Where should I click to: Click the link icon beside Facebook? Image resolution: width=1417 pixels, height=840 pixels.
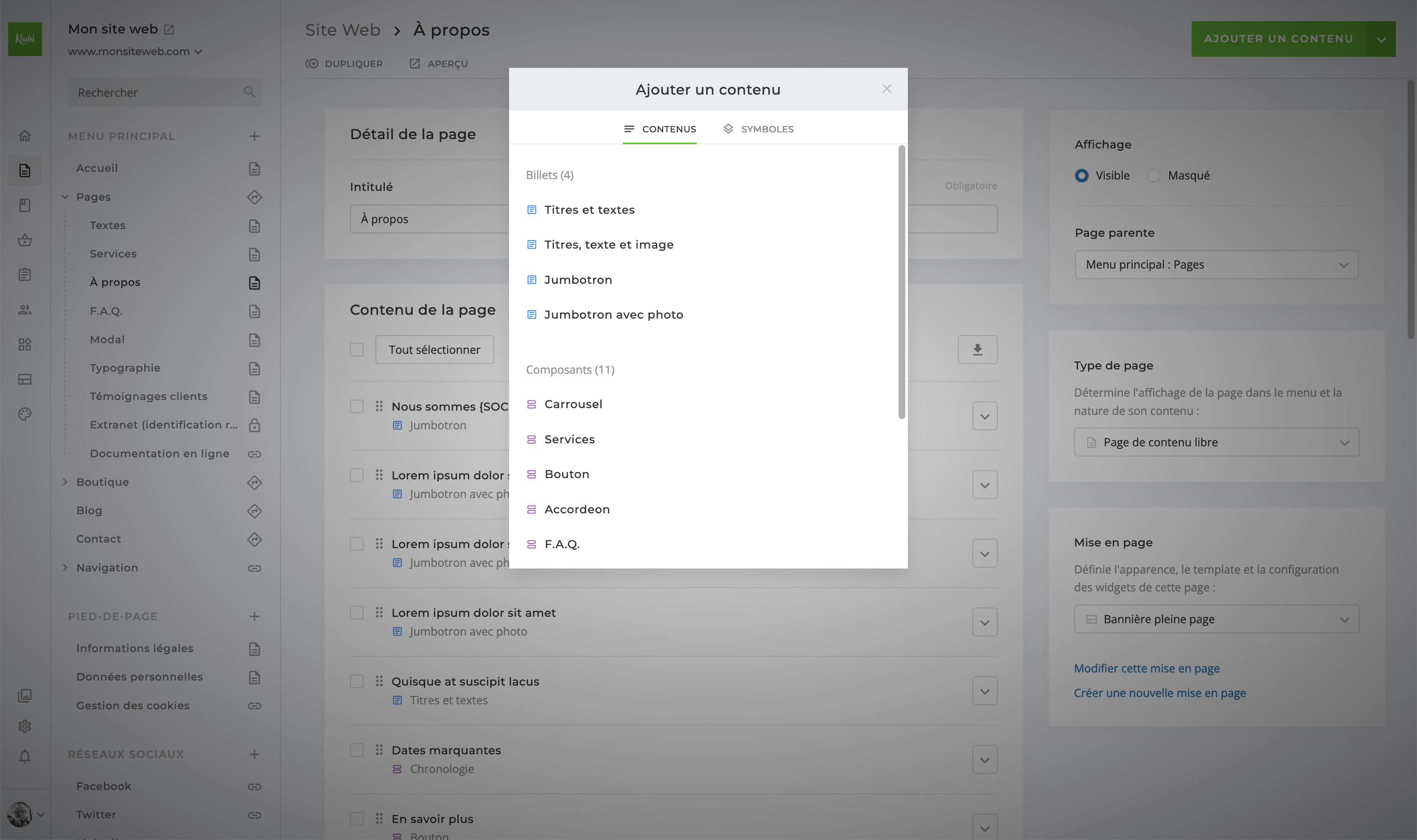[x=254, y=787]
